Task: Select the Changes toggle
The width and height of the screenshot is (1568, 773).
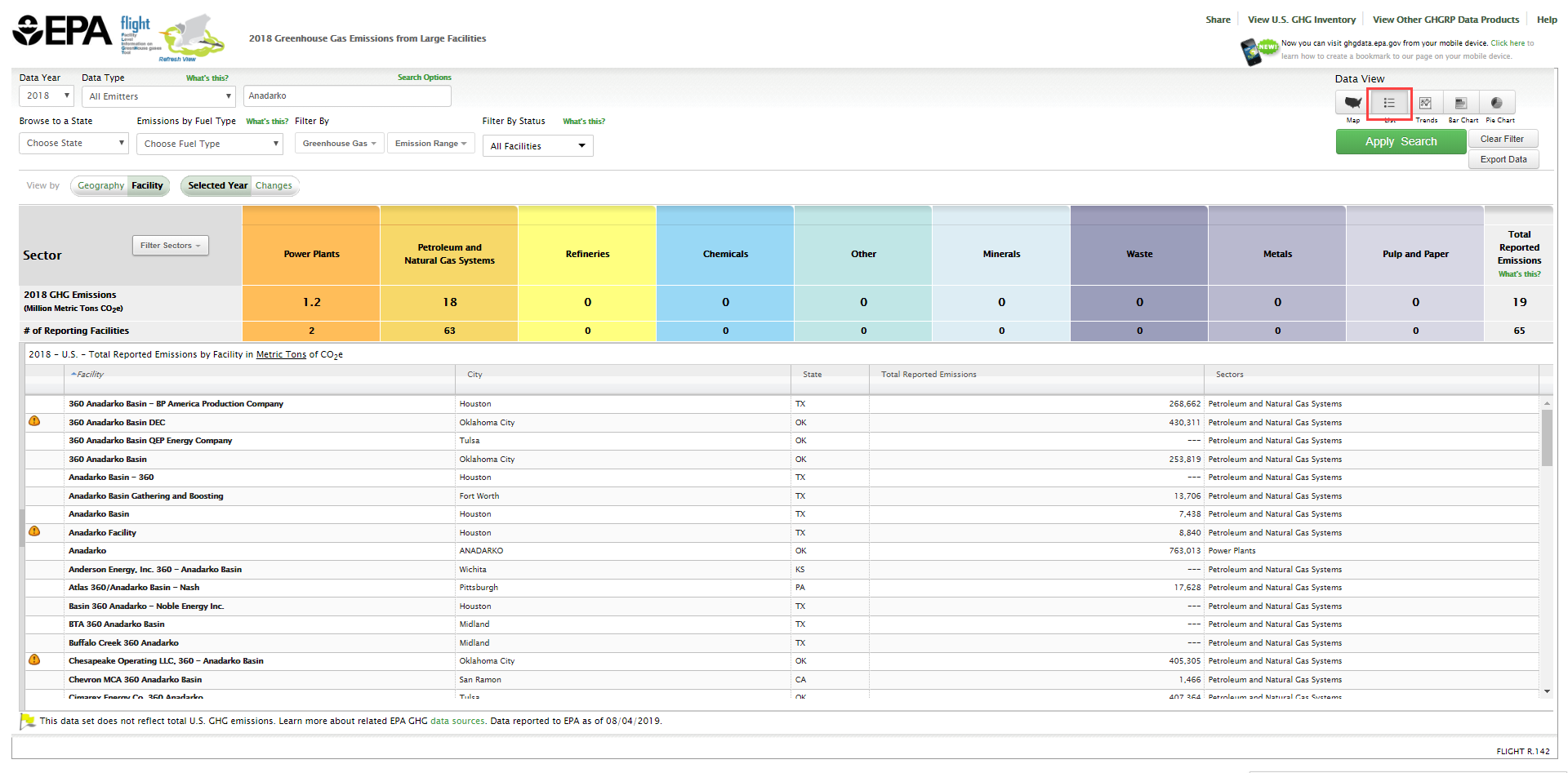Action: click(x=274, y=186)
